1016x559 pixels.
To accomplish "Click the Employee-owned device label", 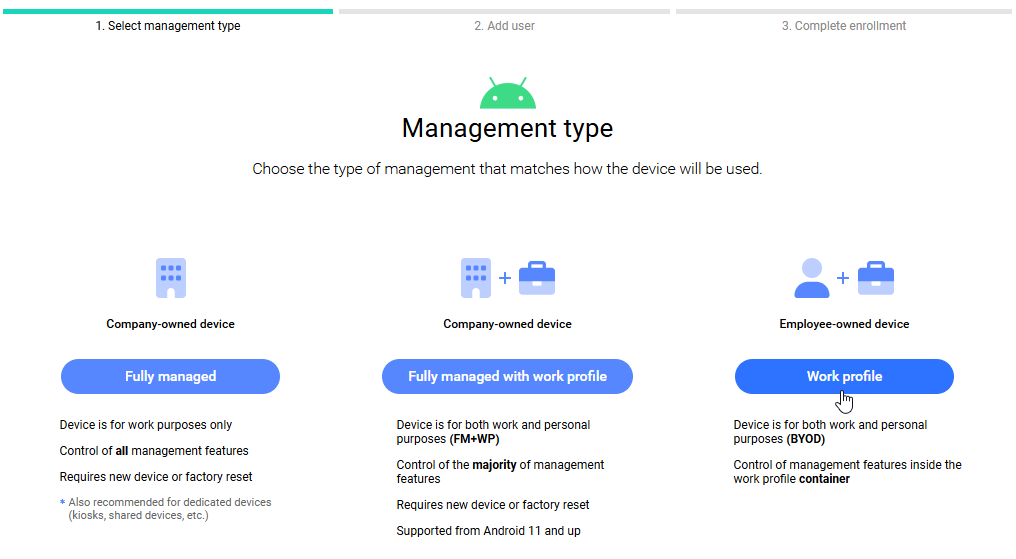I will point(844,324).
